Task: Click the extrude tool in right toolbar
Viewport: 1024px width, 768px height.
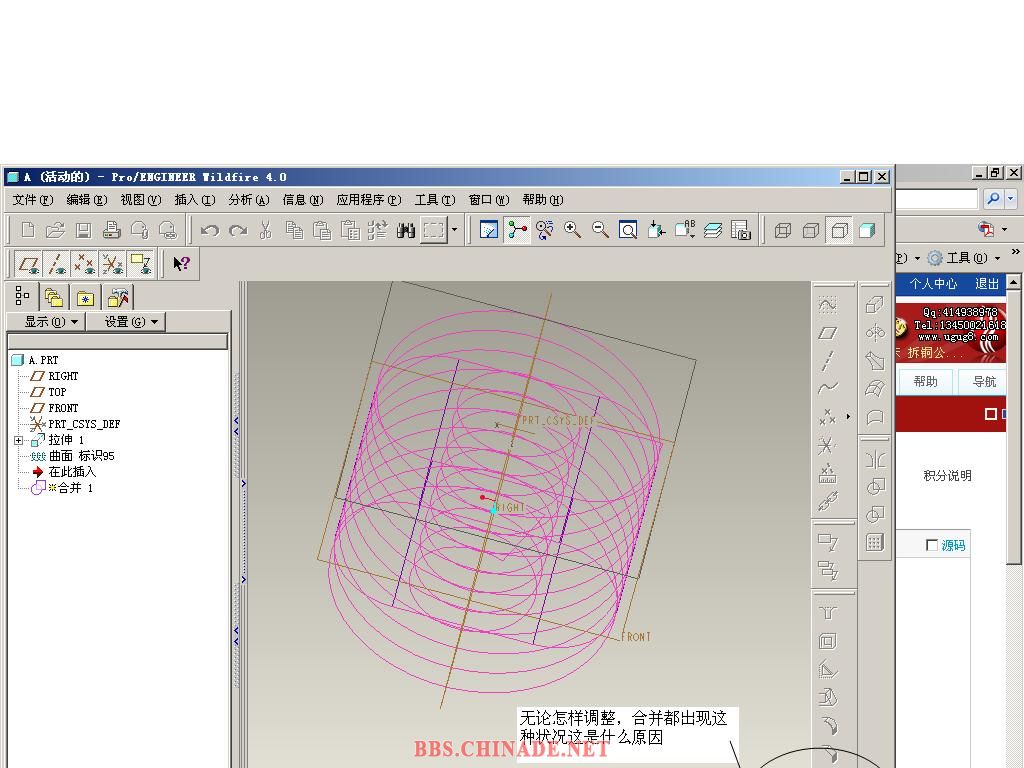Action: [875, 305]
